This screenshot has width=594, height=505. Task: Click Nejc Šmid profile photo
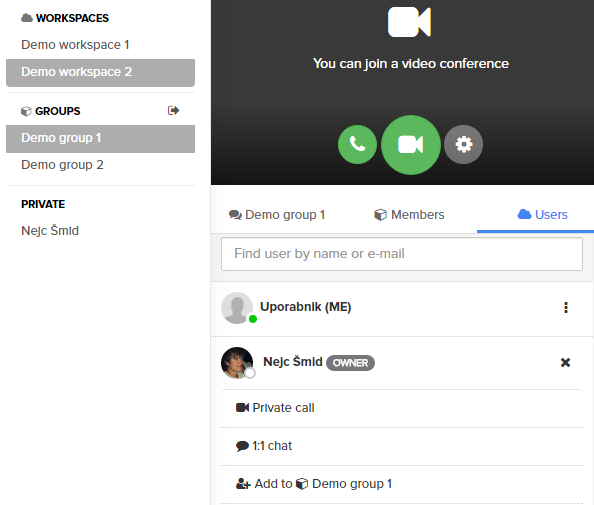coord(237,363)
